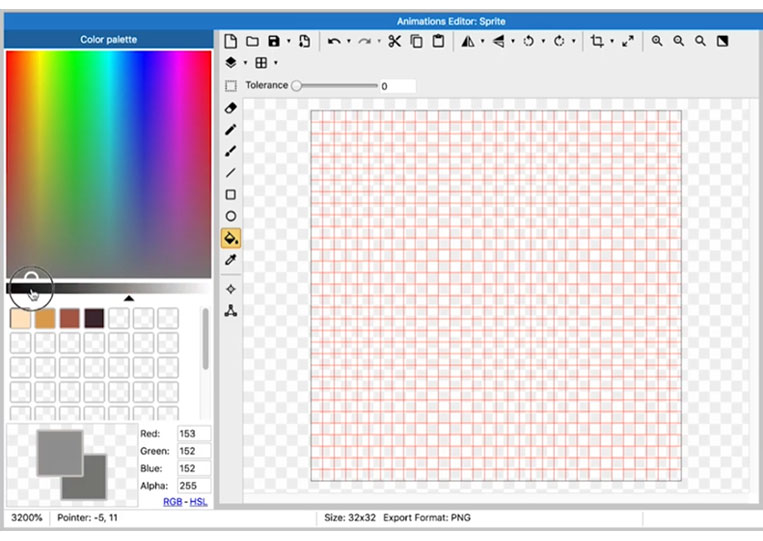Zoom in on the canvas

[x=657, y=41]
